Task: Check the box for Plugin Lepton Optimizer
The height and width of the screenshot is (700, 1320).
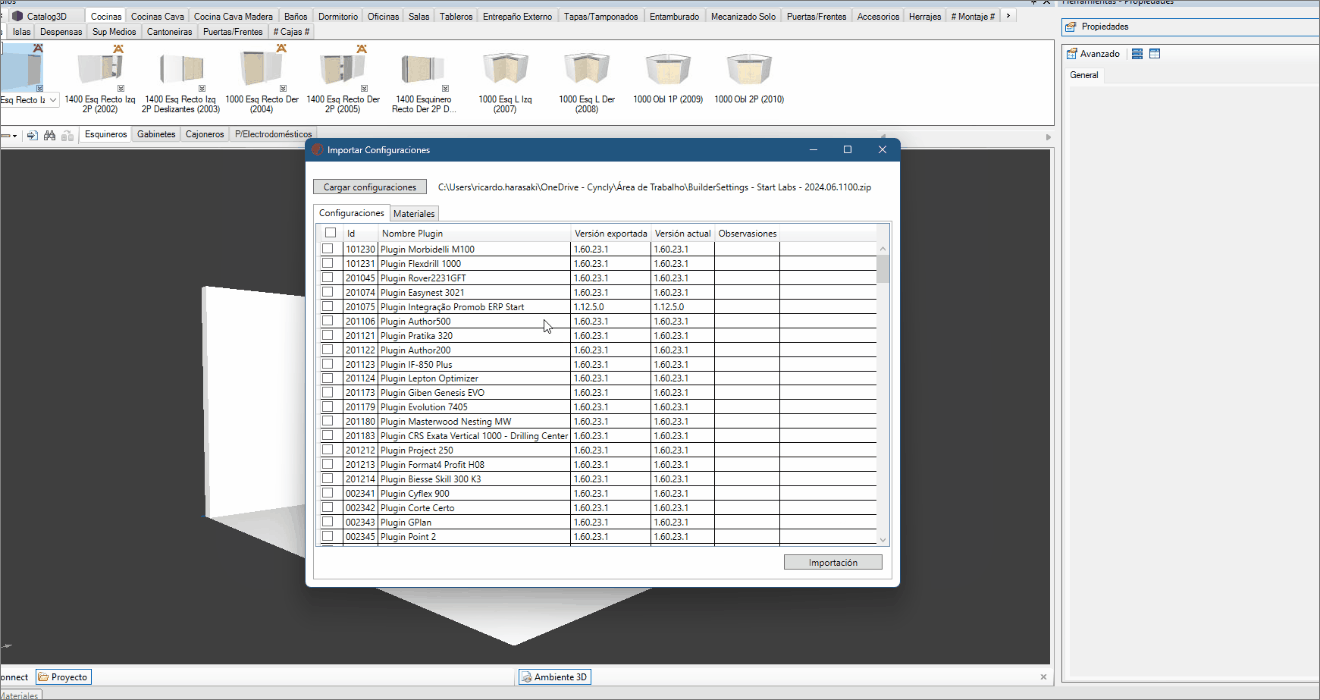Action: 327,379
